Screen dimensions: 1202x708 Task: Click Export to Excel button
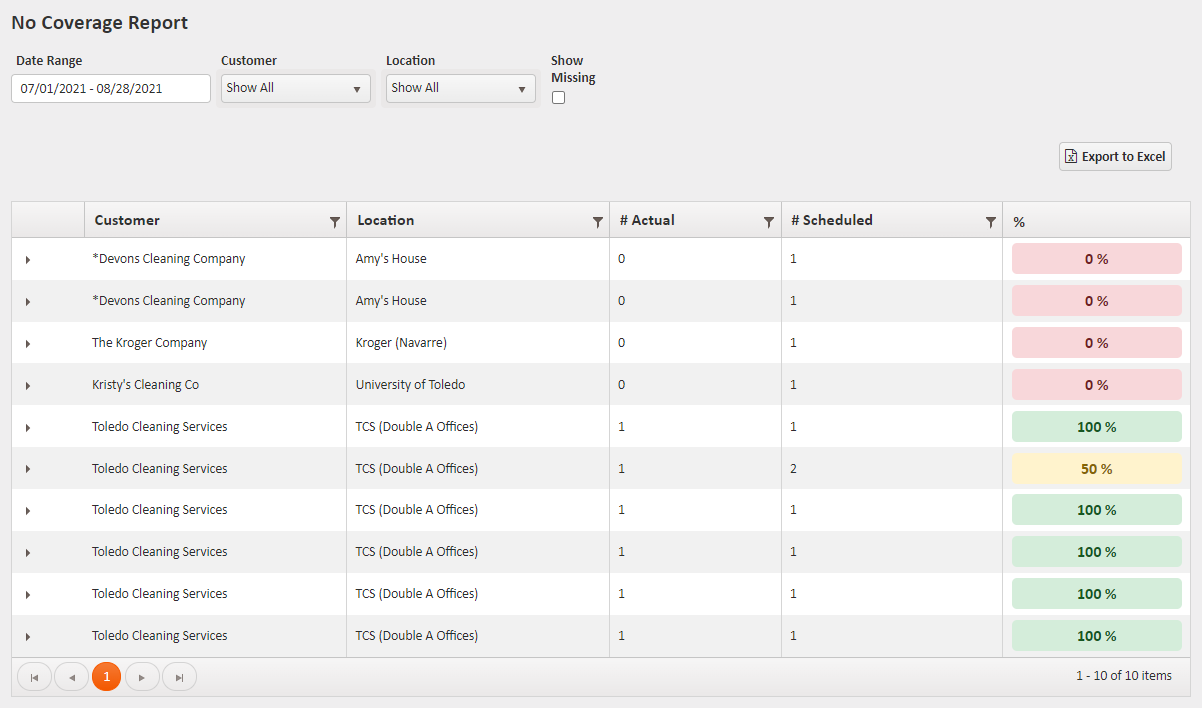pos(1115,157)
